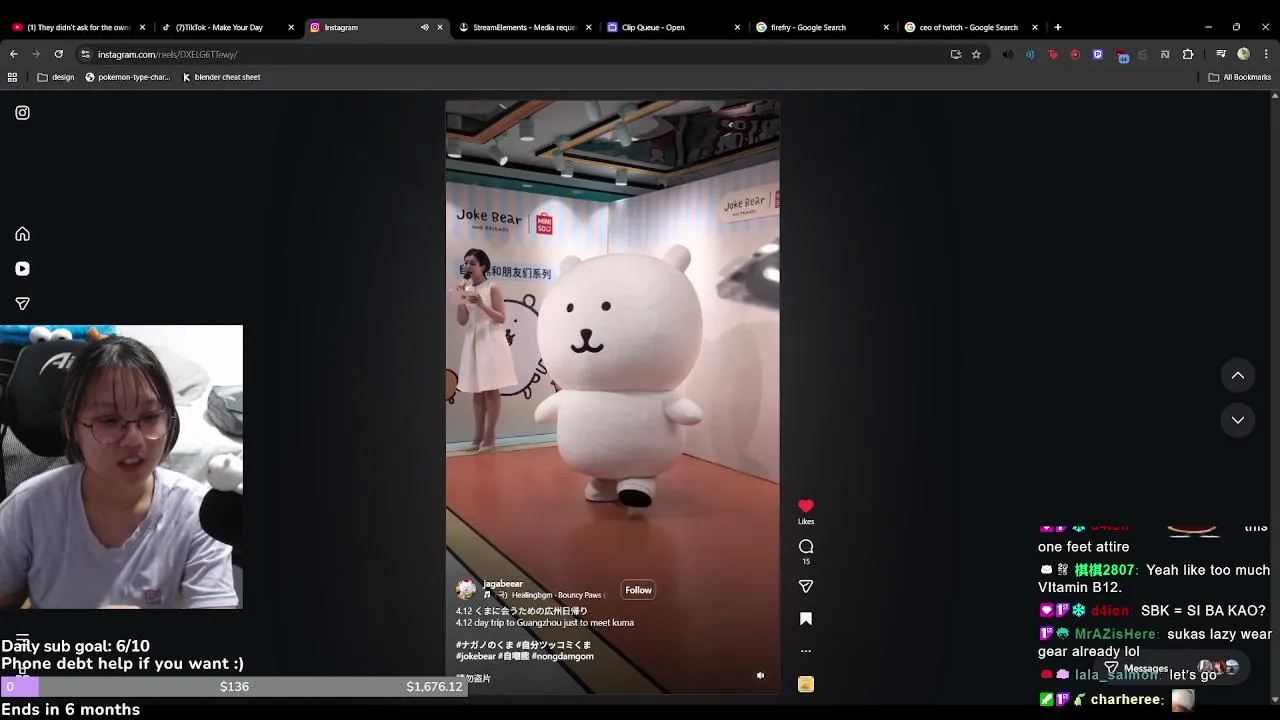Viewport: 1280px width, 720px height.
Task: Open the black speaker volume extension
Action: (1007, 54)
